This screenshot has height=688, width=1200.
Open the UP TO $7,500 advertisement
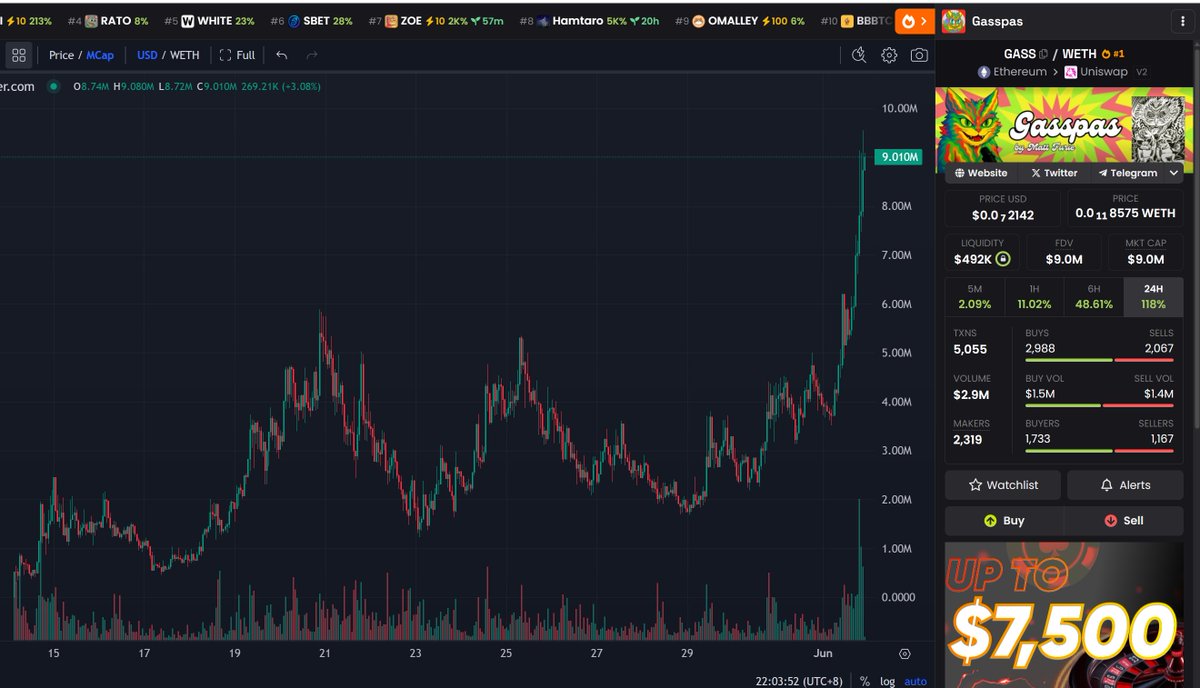(1064, 615)
